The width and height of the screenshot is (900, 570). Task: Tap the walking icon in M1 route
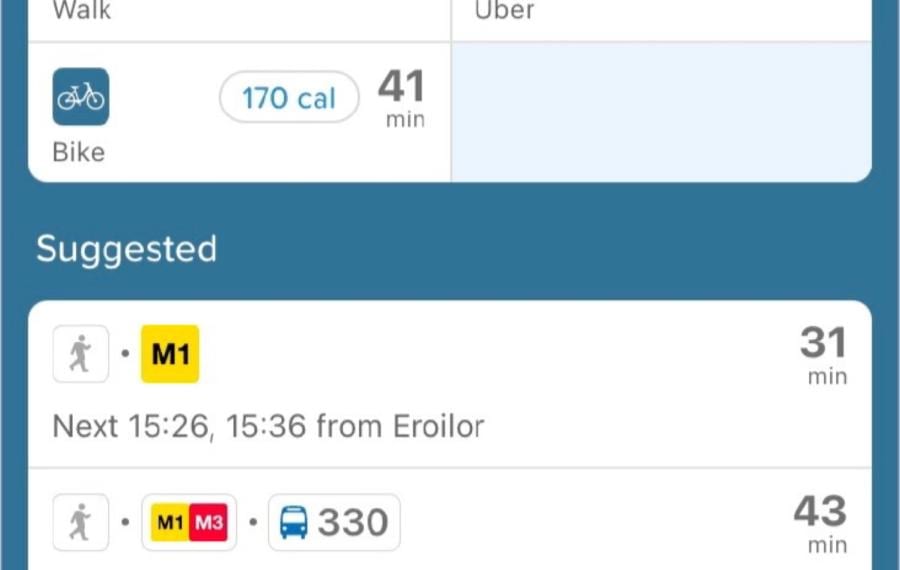coord(81,354)
